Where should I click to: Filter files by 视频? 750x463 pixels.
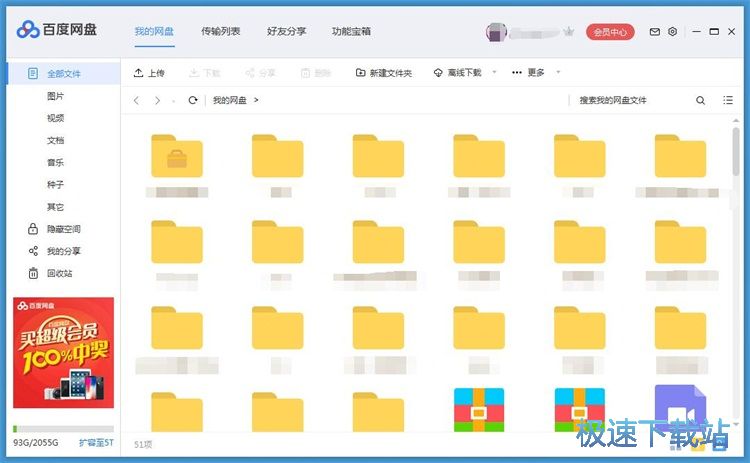pos(55,118)
